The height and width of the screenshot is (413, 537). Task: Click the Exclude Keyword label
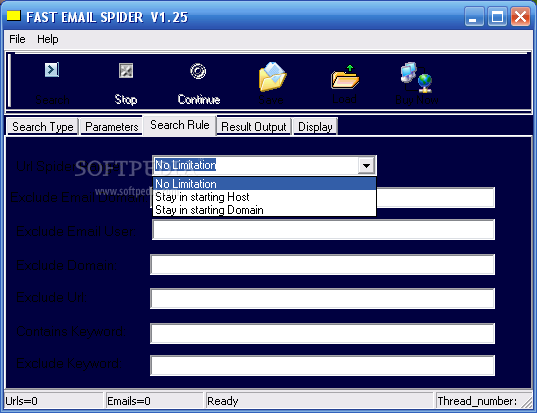[69, 363]
